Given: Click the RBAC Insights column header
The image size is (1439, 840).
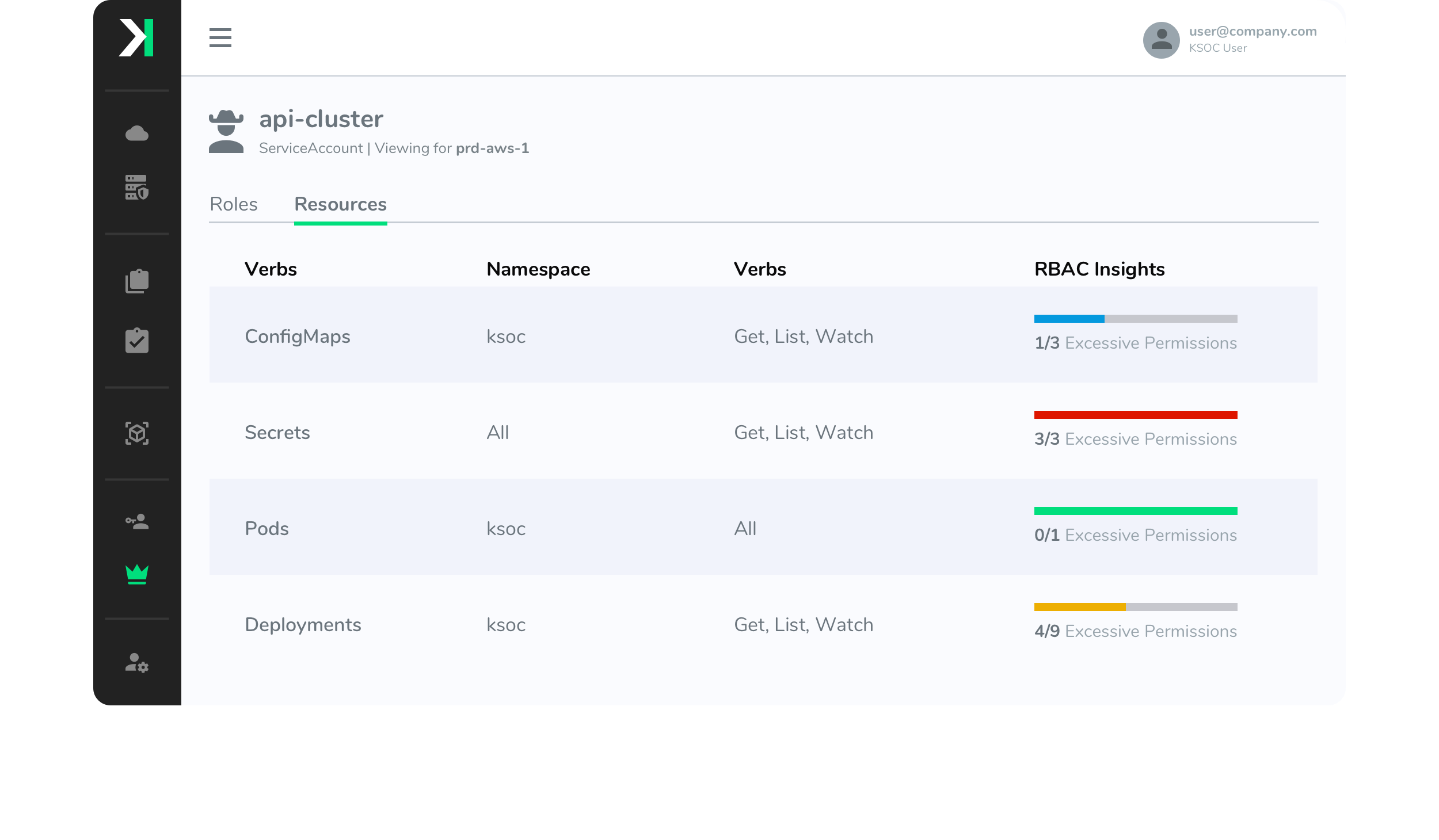Looking at the screenshot, I should tap(1099, 269).
